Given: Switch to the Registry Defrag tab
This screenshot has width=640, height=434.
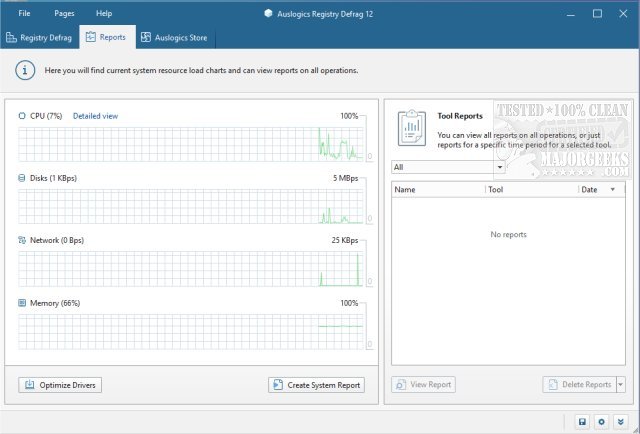Looking at the screenshot, I should pos(39,38).
